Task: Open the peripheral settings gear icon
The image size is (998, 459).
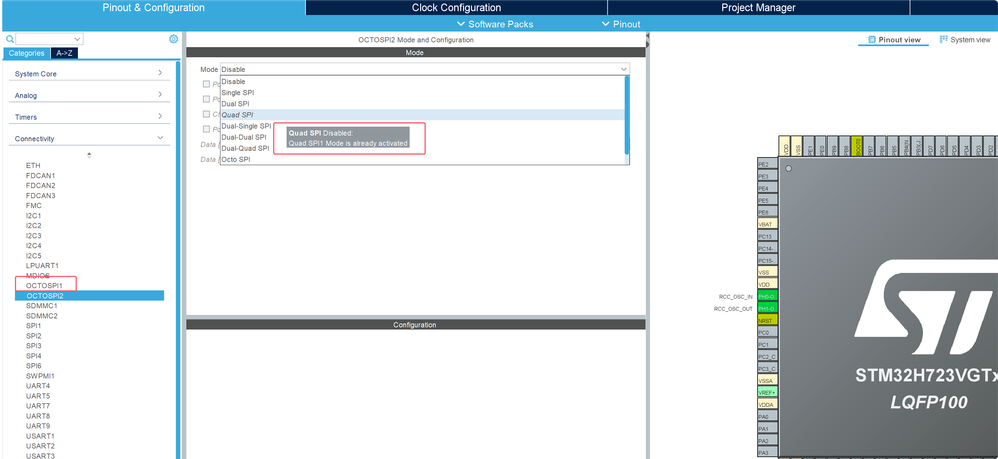Action: (173, 39)
